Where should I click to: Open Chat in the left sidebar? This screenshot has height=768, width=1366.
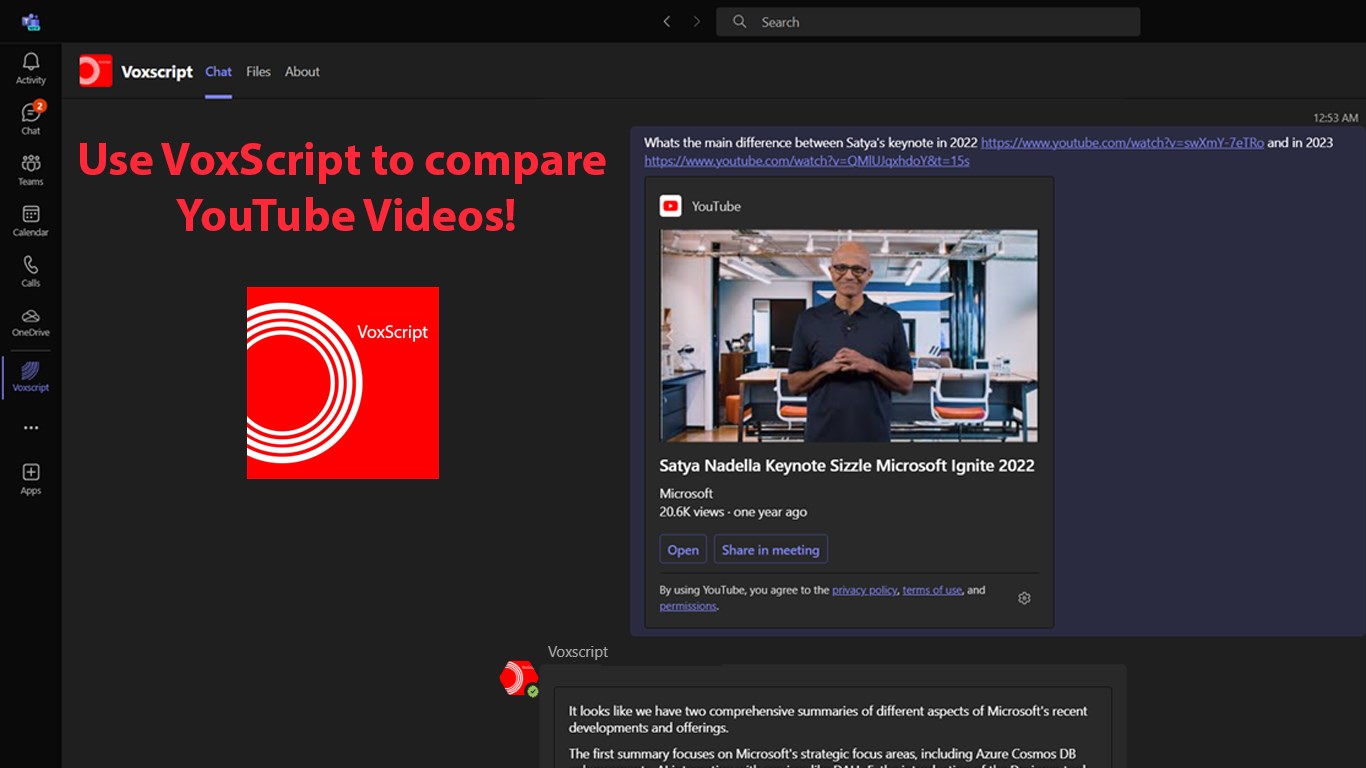[31, 118]
